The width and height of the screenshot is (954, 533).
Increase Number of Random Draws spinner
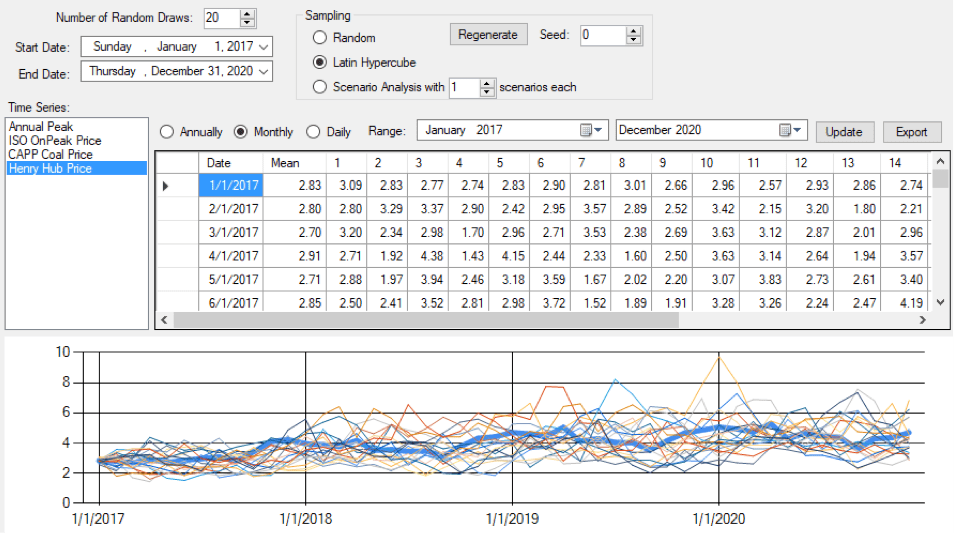248,13
